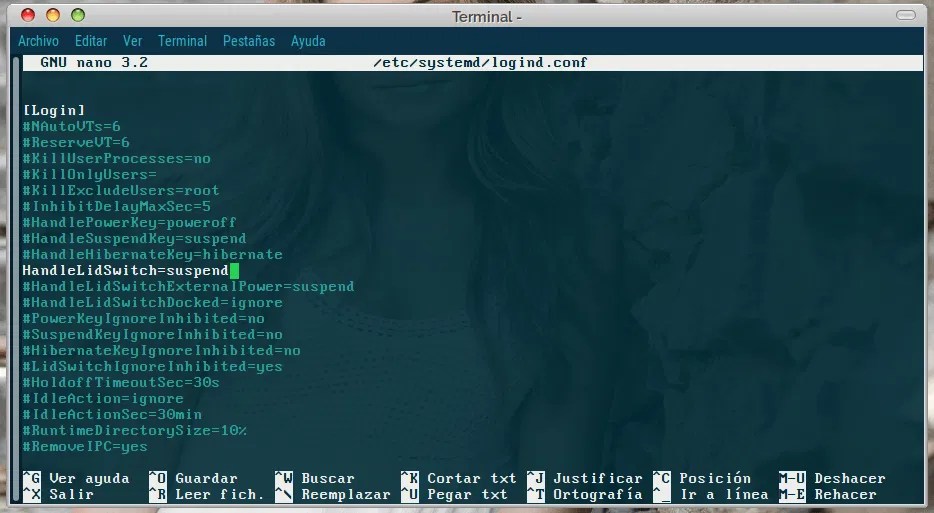Maximize Terminal with green button

click(x=78, y=15)
